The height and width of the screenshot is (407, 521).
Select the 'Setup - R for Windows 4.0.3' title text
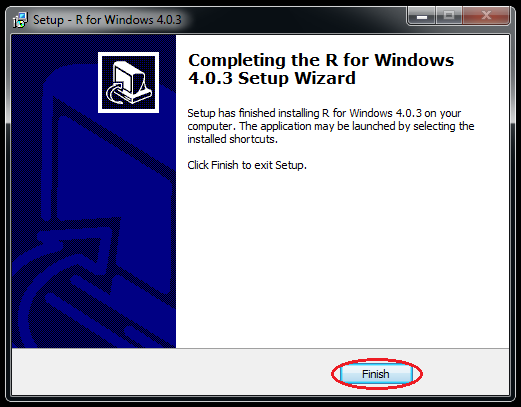(x=107, y=20)
